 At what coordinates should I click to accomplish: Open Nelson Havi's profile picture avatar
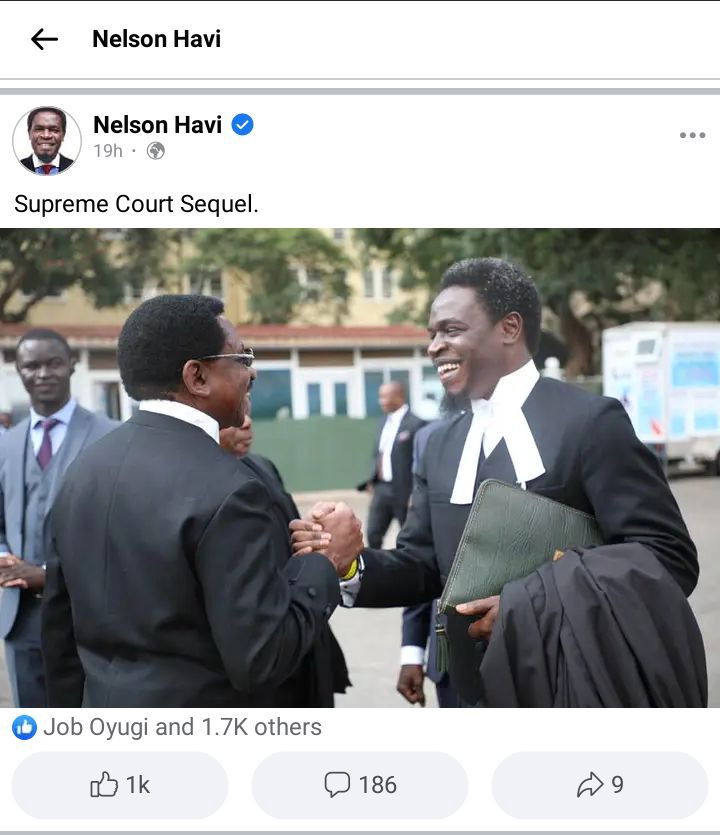47,141
